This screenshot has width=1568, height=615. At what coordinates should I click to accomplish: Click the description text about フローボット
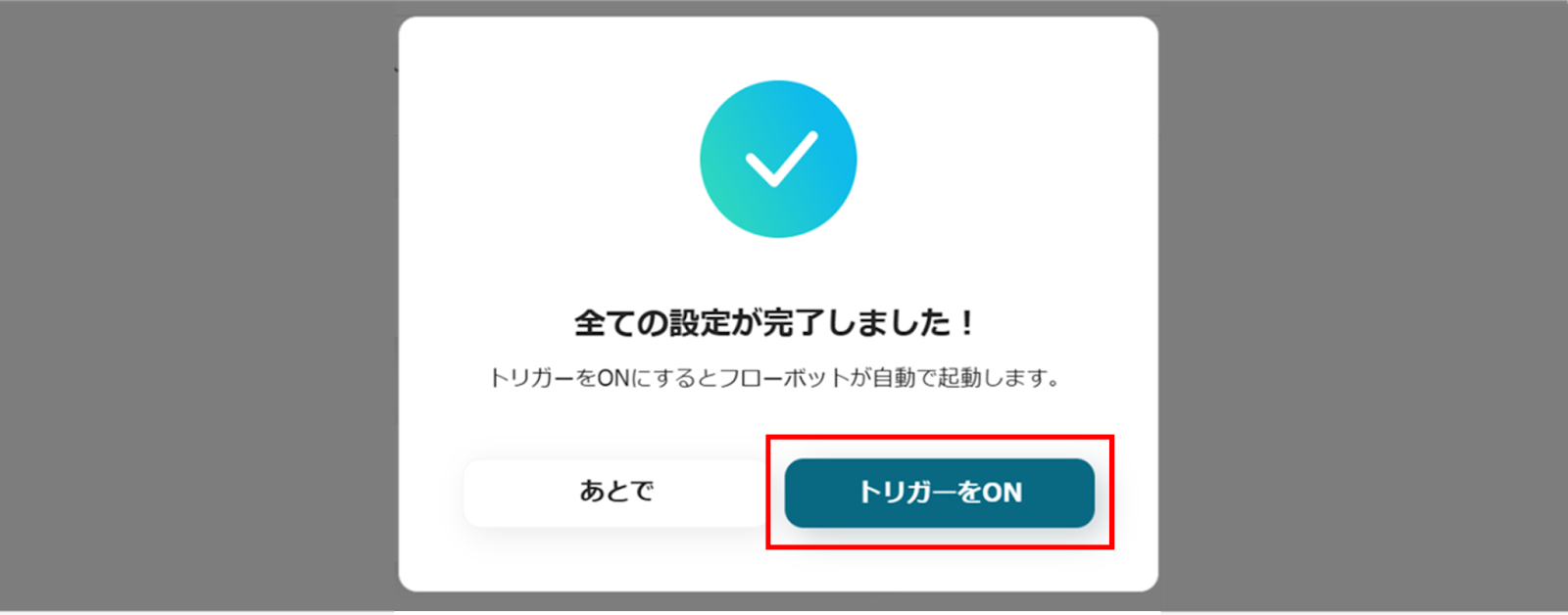pyautogui.click(x=775, y=378)
